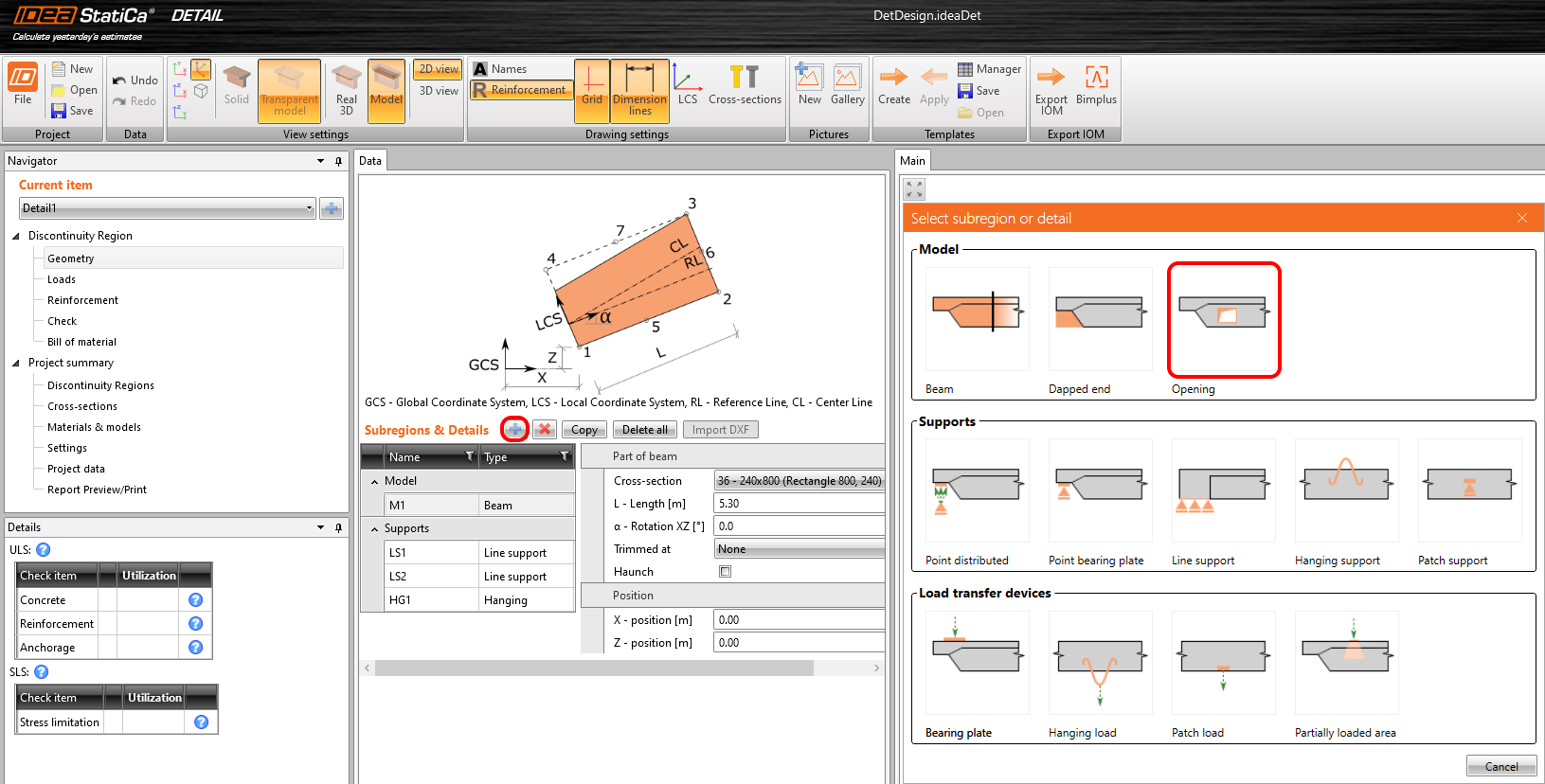Enable the Haunch checkbox
1545x784 pixels.
[x=725, y=572]
